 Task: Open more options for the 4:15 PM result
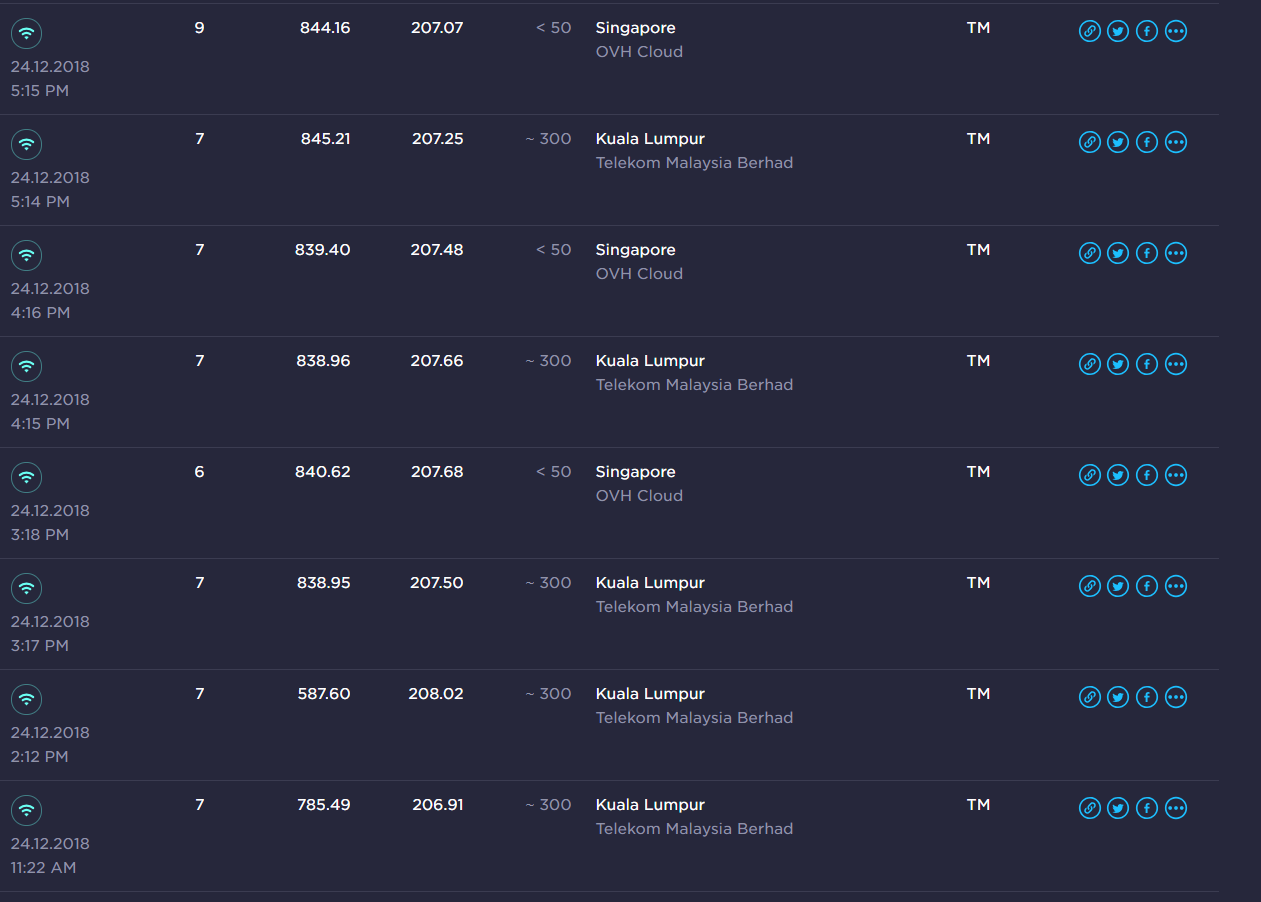(1176, 365)
